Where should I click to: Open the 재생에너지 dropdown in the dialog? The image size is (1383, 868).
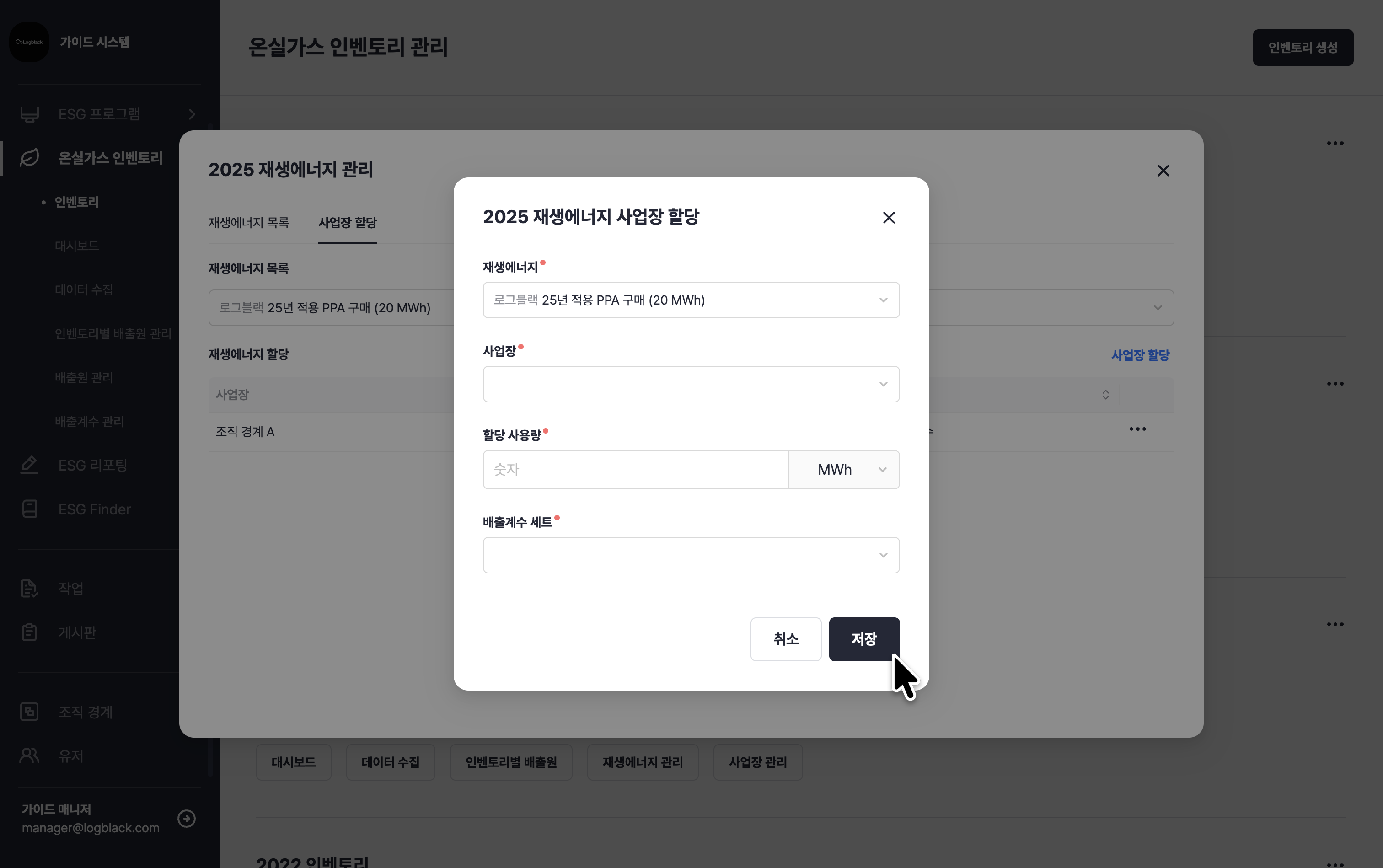691,300
